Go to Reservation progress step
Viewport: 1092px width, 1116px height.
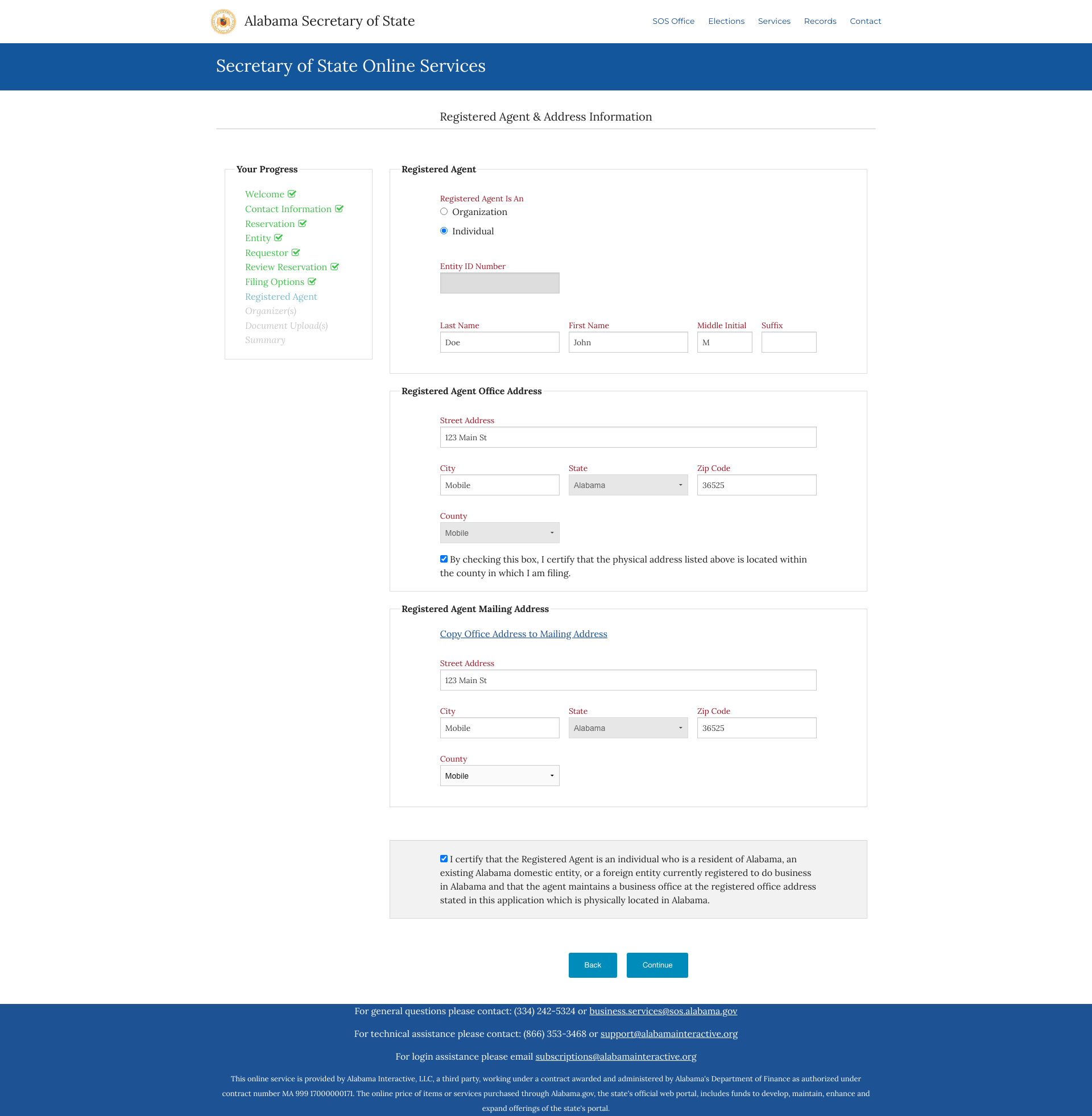tap(270, 224)
